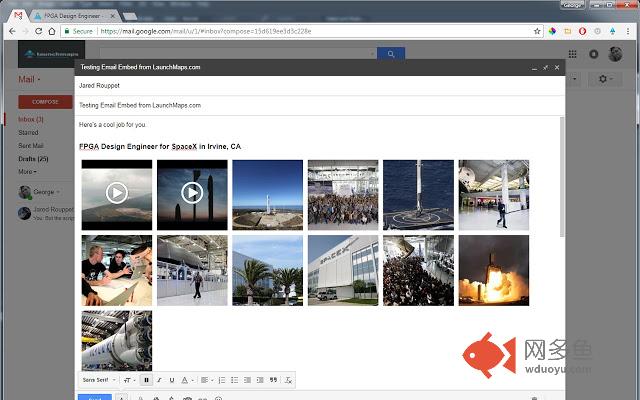Screen dimensions: 640x400
Task: Click the email subject field
Action: click(x=320, y=105)
